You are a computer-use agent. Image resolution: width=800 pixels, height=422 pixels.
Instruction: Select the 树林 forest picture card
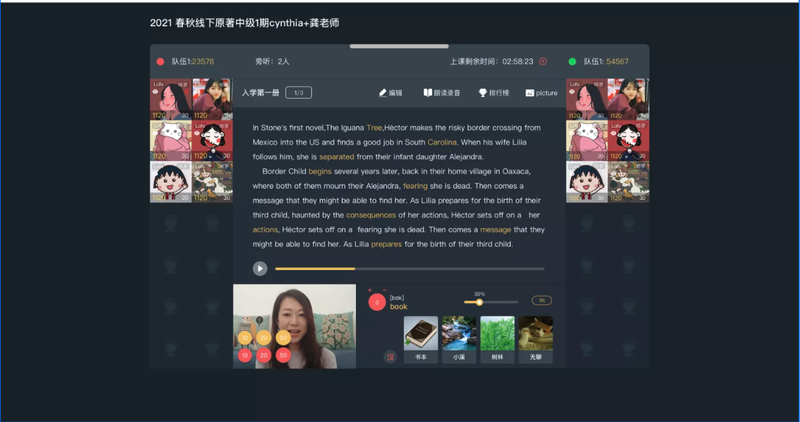(497, 339)
